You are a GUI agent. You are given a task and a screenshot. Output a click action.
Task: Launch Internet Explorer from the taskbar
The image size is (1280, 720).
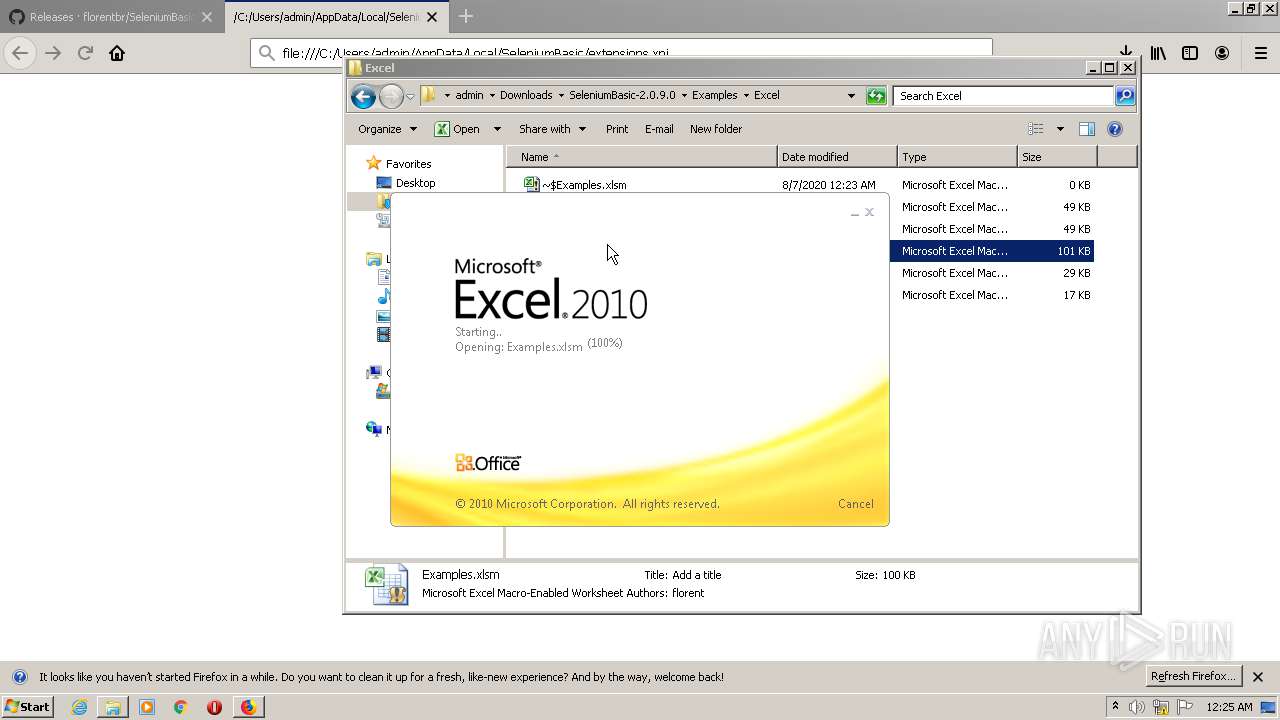79,707
